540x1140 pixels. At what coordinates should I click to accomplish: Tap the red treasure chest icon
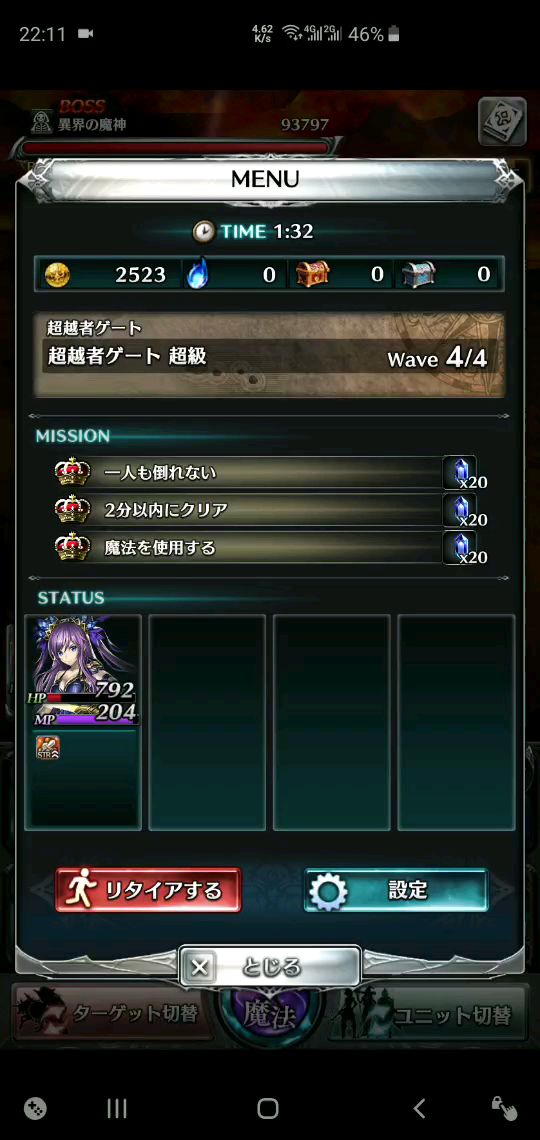click(x=312, y=274)
